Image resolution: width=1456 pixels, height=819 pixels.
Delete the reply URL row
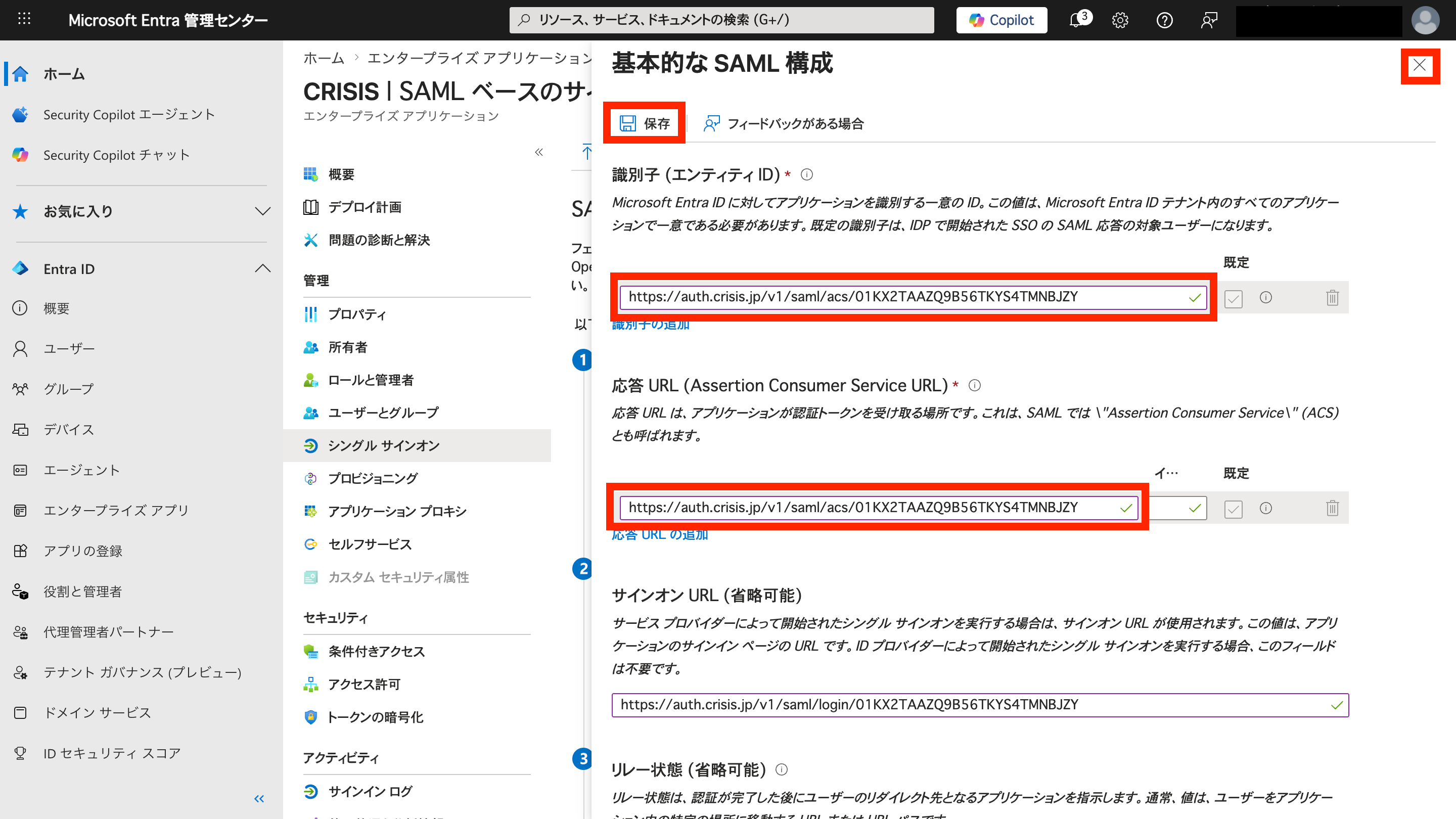pos(1332,508)
